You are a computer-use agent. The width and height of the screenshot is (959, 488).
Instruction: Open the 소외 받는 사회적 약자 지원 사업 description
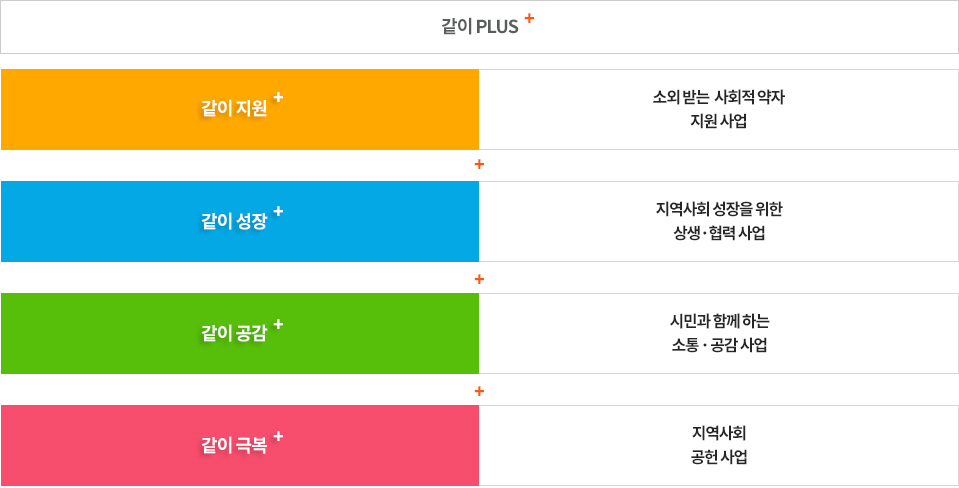(718, 109)
